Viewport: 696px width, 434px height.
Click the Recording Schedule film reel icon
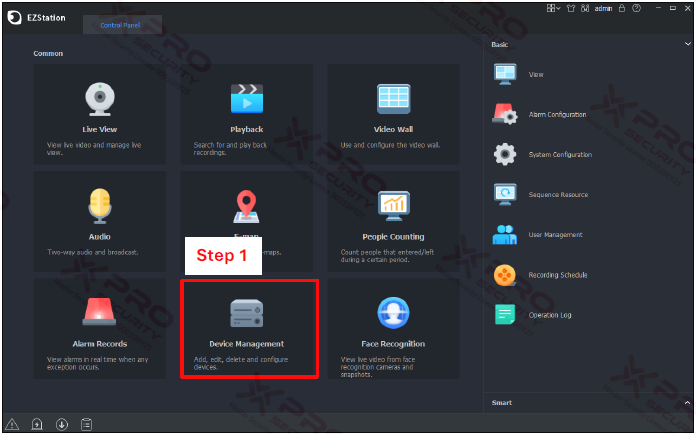505,275
